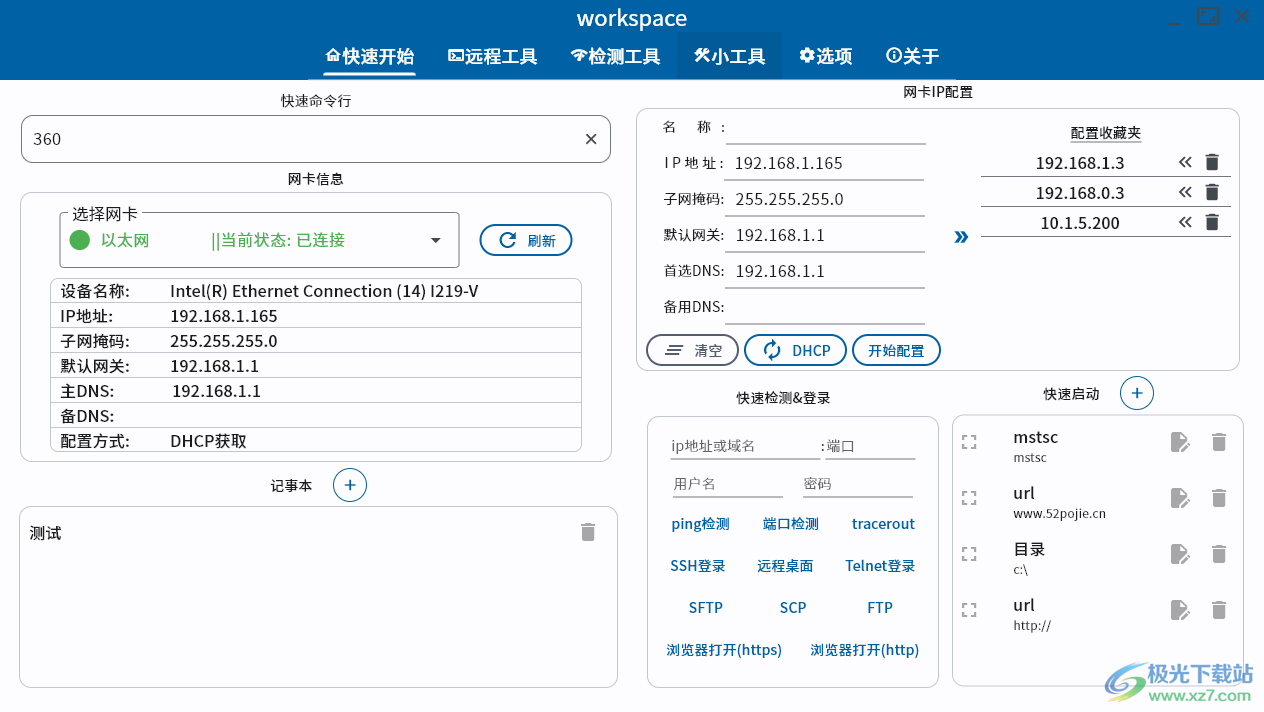This screenshot has width=1264, height=712.
Task: Edit the mstsc quick launch entry
Action: [1180, 442]
